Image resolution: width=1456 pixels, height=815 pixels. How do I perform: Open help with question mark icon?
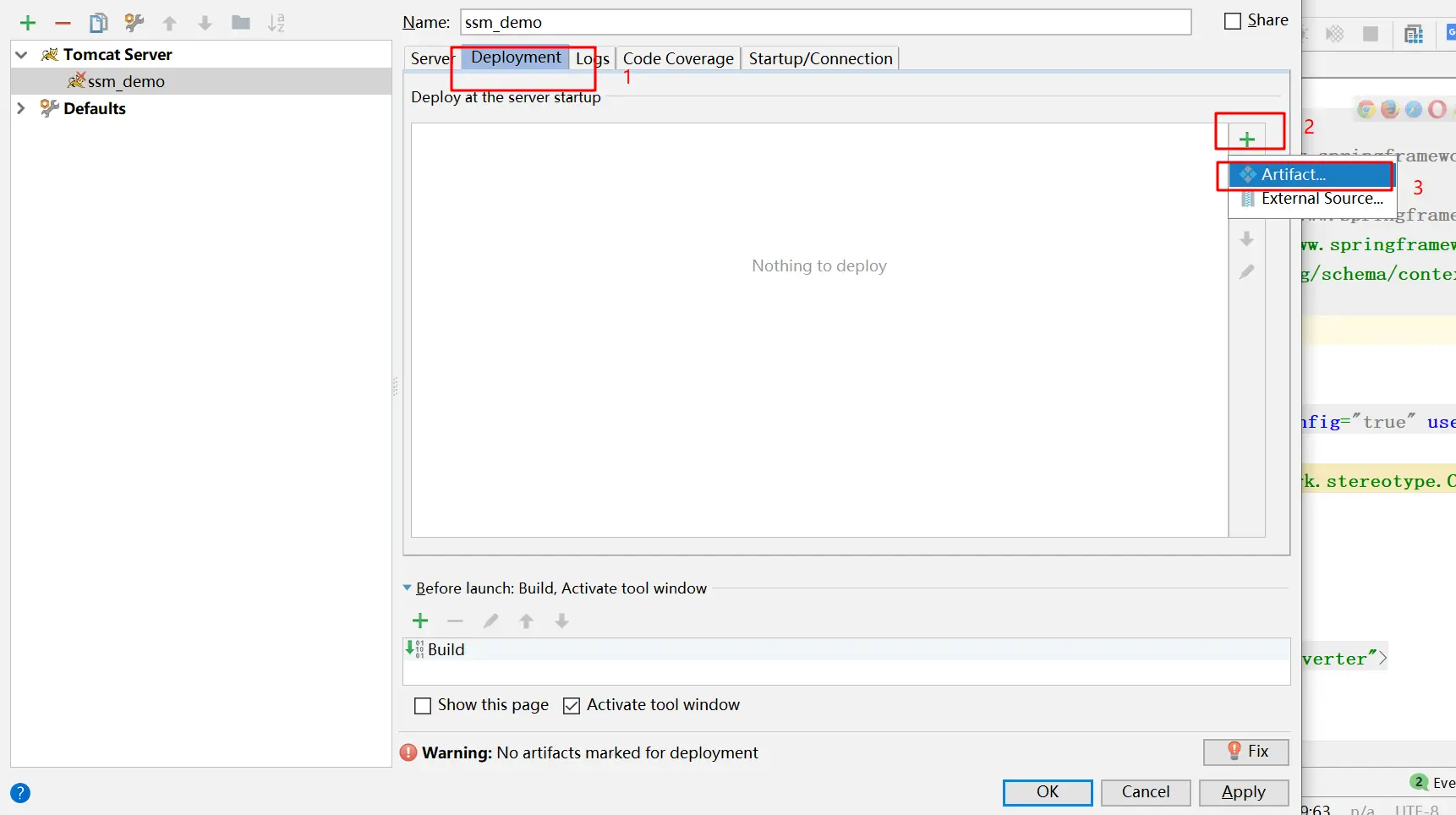(x=20, y=793)
